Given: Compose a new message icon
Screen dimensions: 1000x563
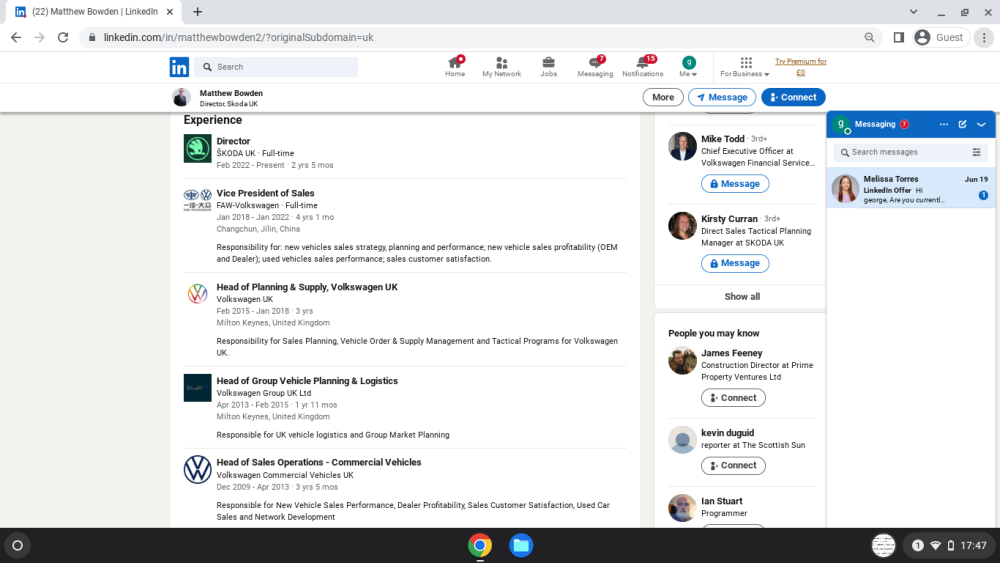Looking at the screenshot, I should [x=962, y=124].
